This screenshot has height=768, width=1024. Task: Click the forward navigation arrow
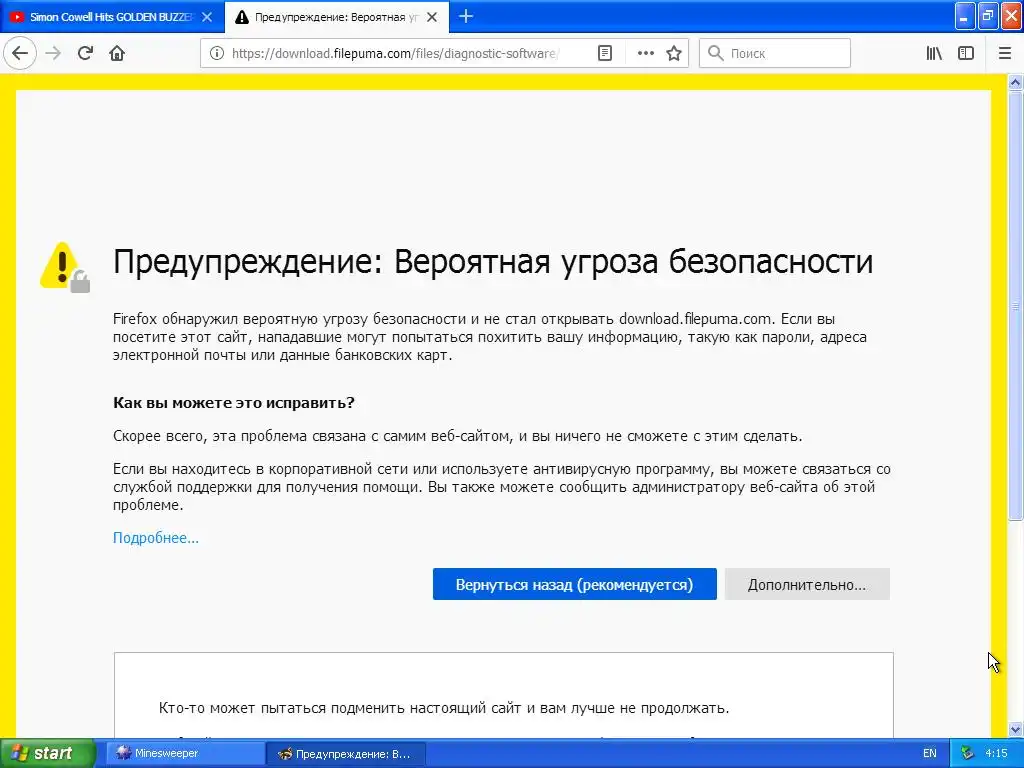53,53
